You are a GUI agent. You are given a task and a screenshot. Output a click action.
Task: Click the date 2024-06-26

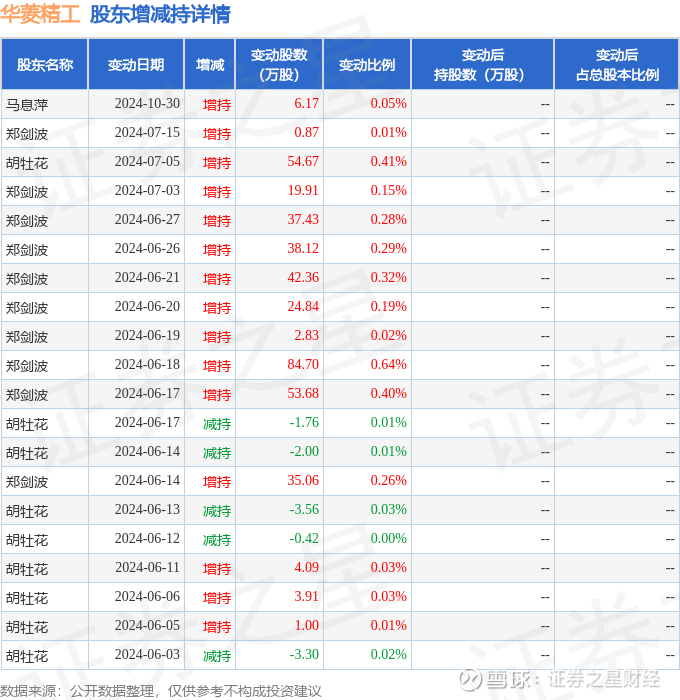147,249
